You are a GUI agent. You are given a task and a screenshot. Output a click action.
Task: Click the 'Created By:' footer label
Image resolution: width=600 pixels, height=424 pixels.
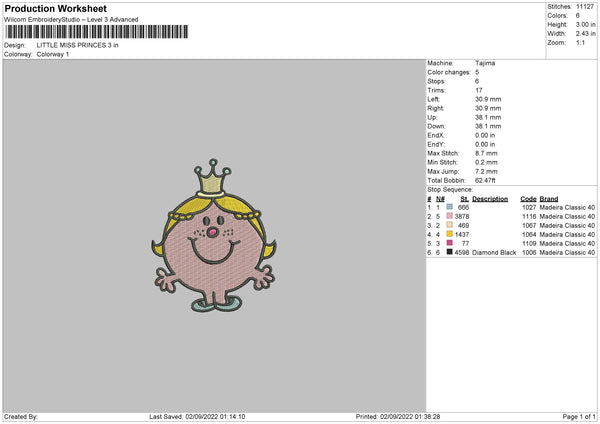click(21, 417)
